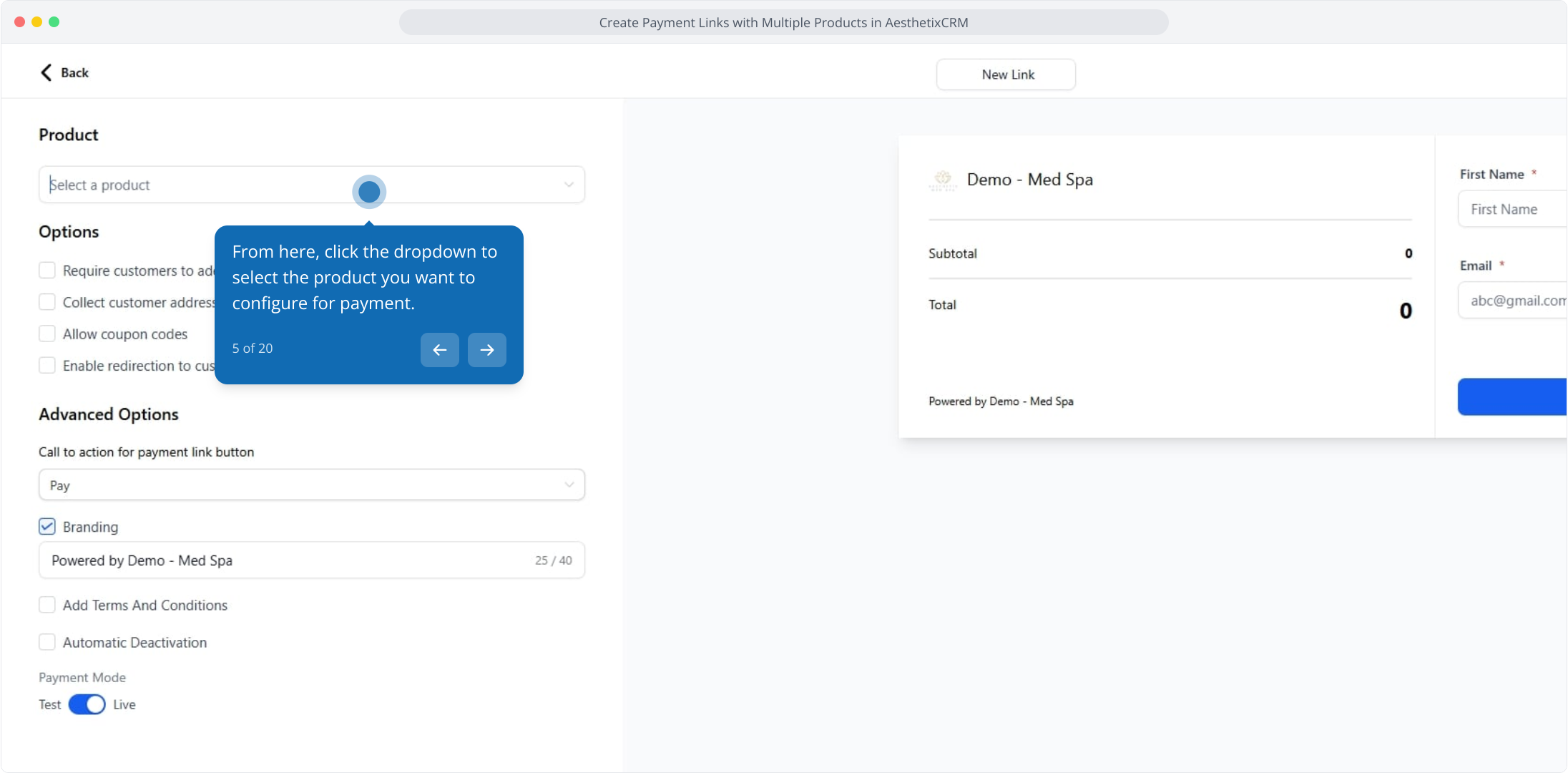
Task: Click the Demo - Med Spa logo
Action: tap(943, 180)
